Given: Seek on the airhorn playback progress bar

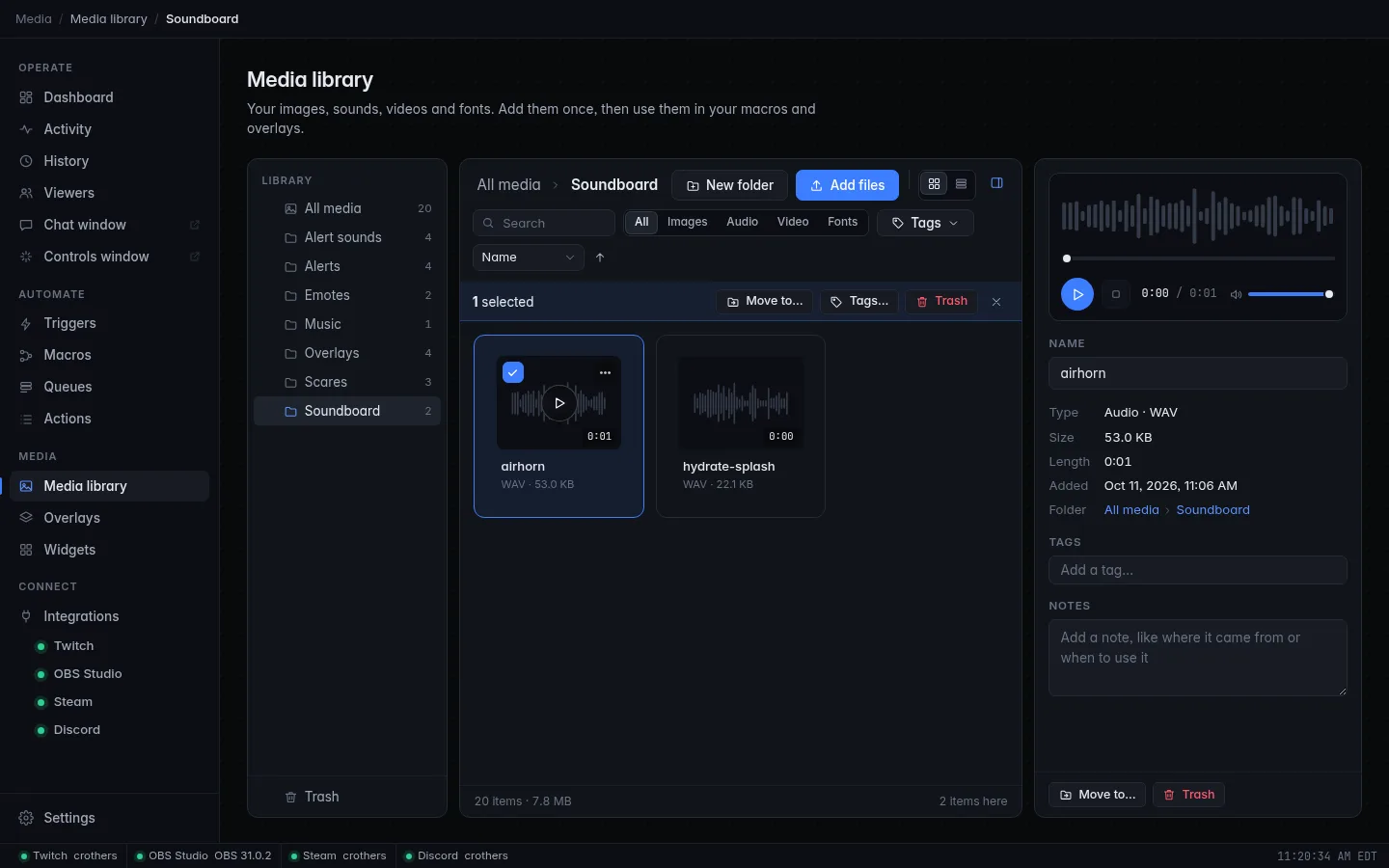Looking at the screenshot, I should [1198, 258].
